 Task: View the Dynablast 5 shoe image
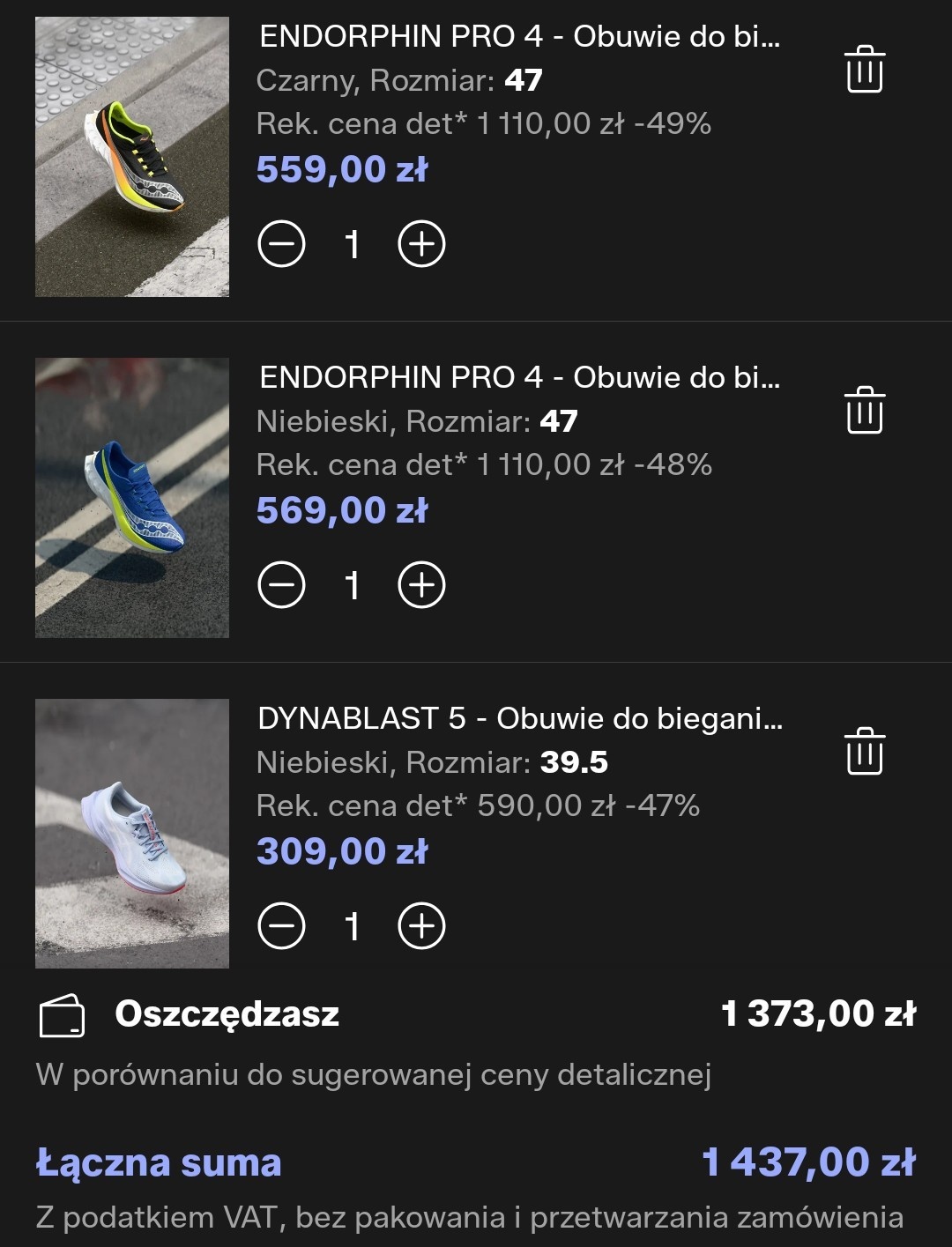tap(132, 834)
